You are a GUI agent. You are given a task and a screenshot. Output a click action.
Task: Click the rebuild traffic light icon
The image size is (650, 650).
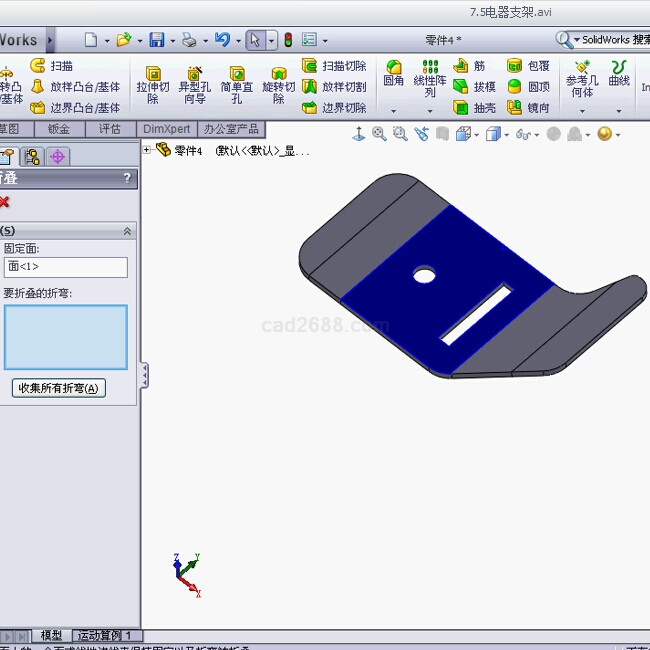coord(288,40)
